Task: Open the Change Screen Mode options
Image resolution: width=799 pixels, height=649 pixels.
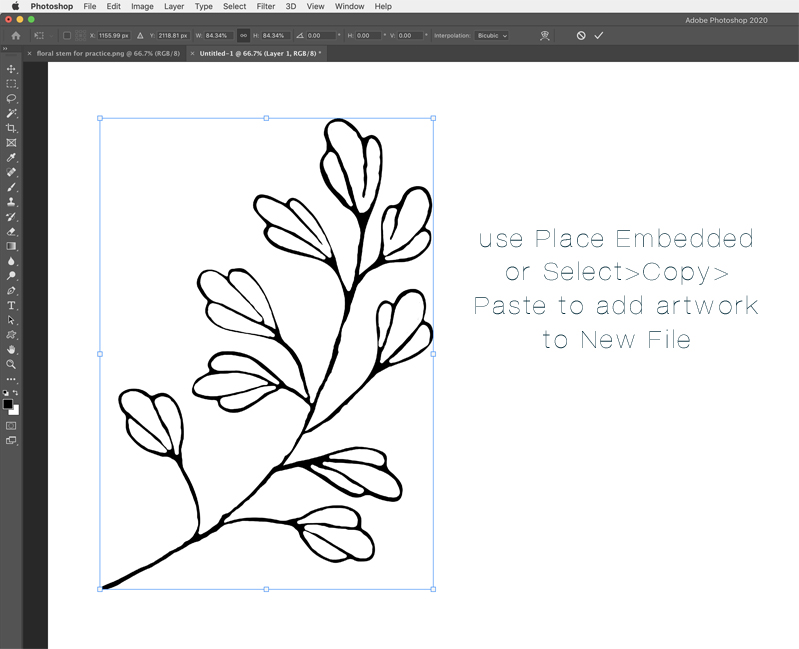Action: pos(12,440)
